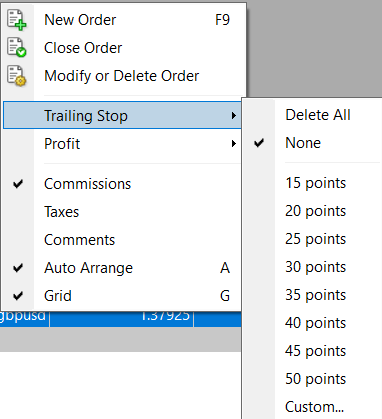The width and height of the screenshot is (382, 419).
Task: Enable the Comments column
Action: [x=122, y=240]
